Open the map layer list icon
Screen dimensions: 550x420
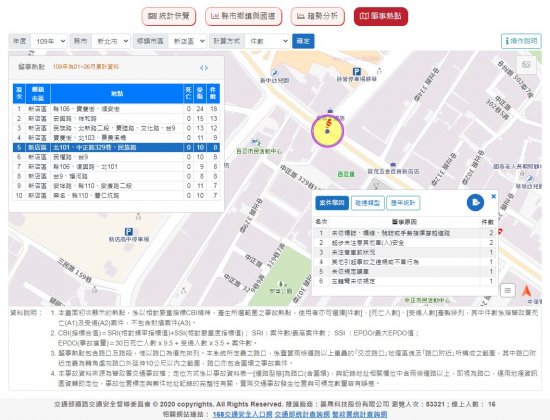pyautogui.click(x=508, y=290)
